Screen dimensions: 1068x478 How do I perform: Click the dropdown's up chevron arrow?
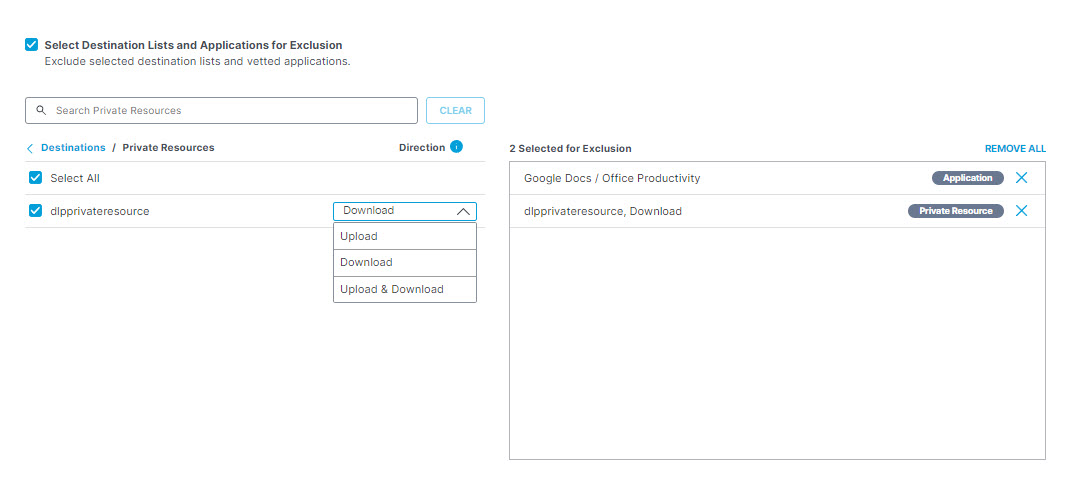(x=463, y=212)
